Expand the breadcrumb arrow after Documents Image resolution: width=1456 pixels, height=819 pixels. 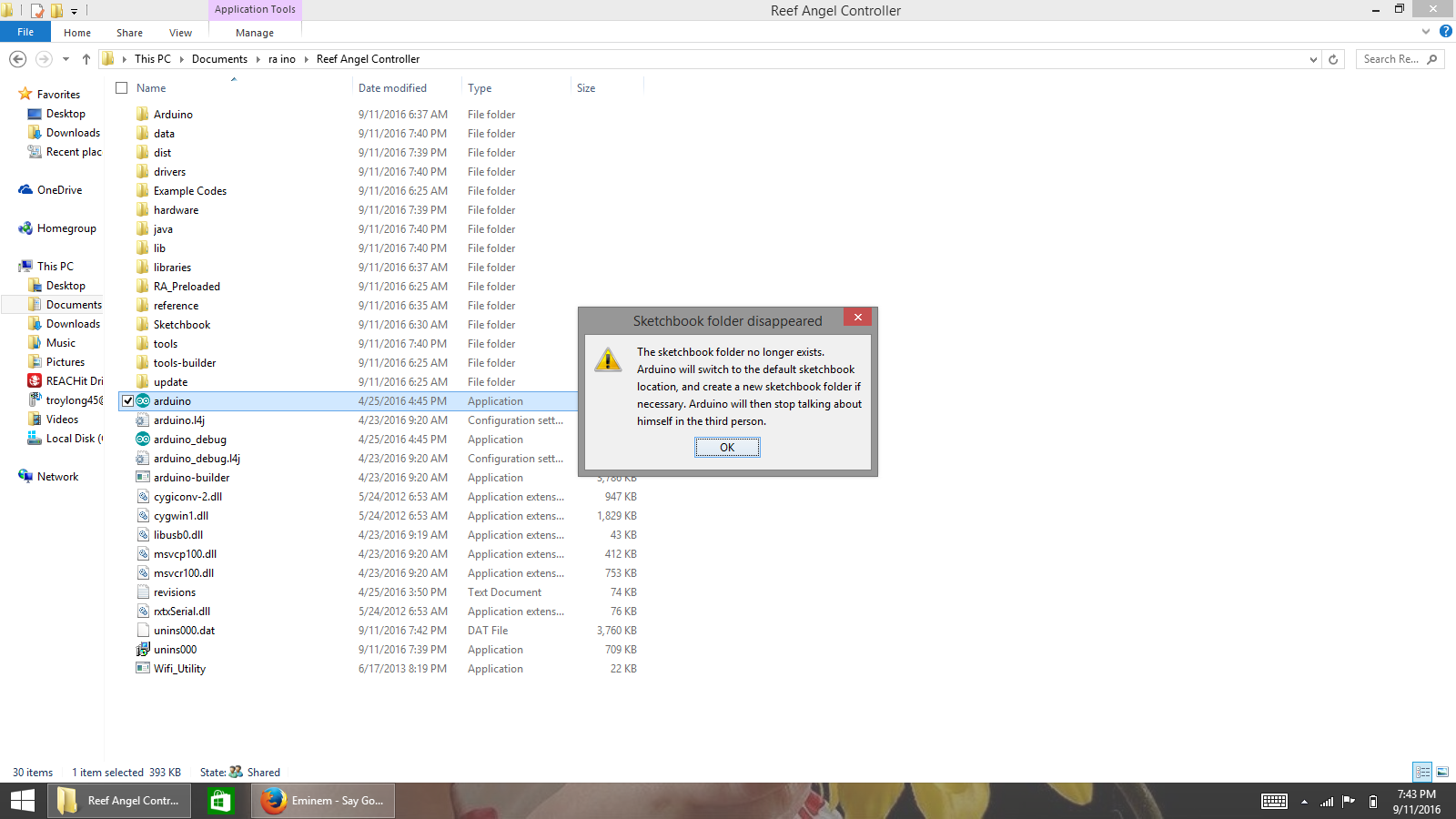(258, 59)
